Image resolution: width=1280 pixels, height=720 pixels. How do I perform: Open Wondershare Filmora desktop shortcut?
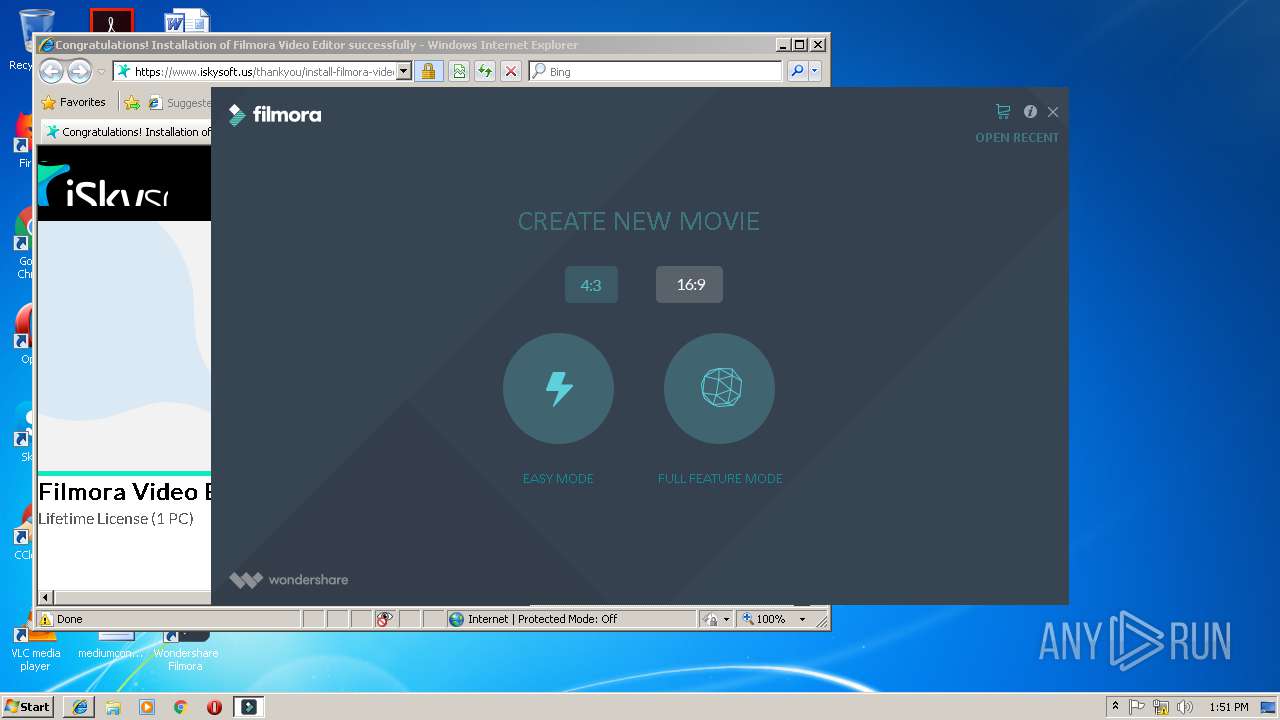[185, 648]
